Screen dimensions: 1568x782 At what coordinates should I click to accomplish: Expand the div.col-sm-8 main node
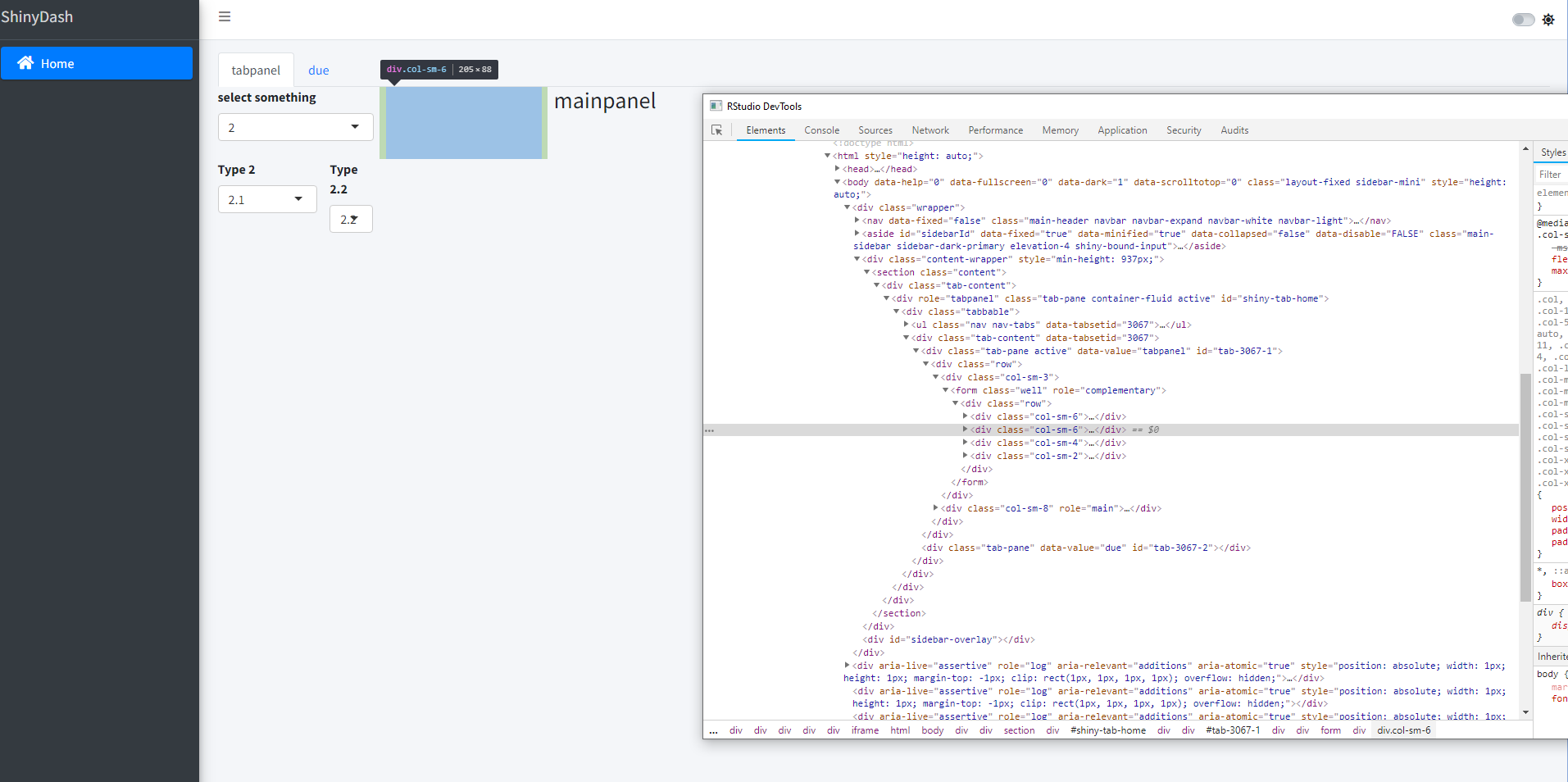[x=936, y=508]
